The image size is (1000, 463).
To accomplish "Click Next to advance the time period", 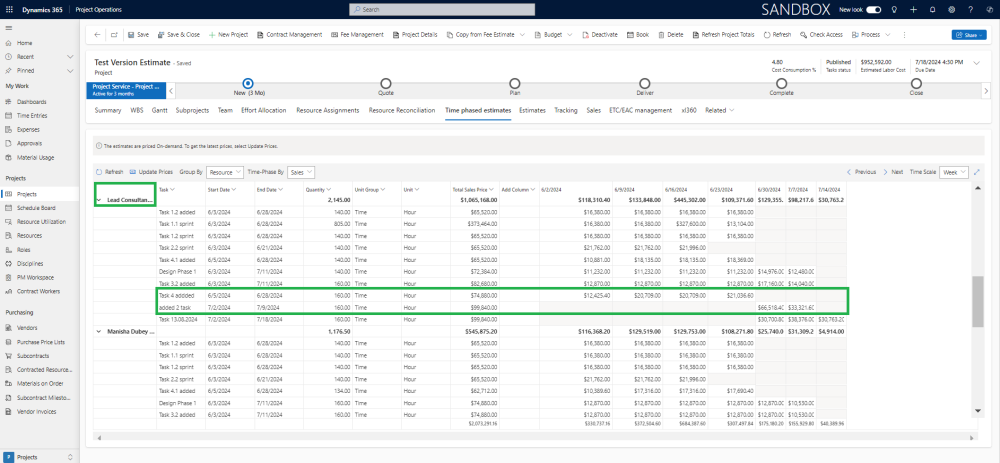I will [x=894, y=172].
